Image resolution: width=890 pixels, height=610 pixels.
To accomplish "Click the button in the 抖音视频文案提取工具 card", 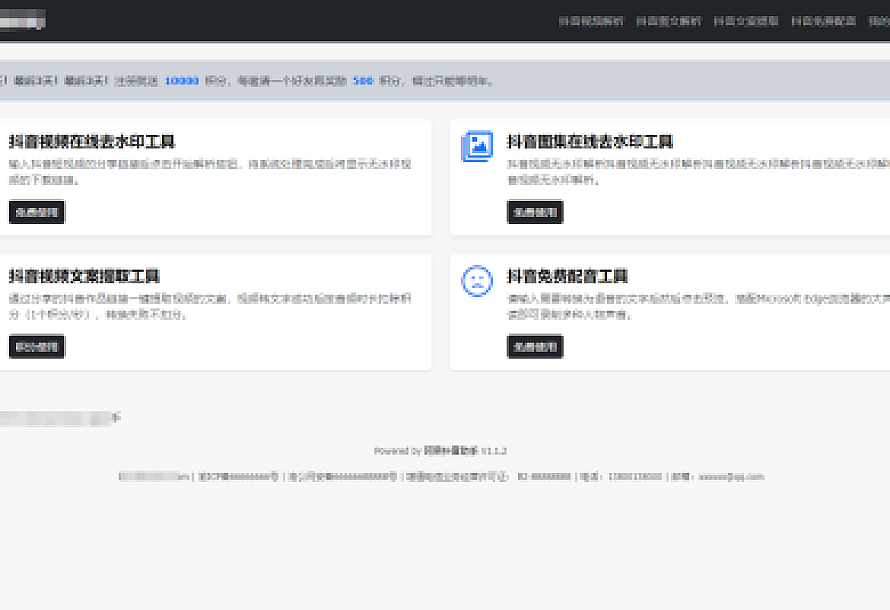I will click(37, 347).
